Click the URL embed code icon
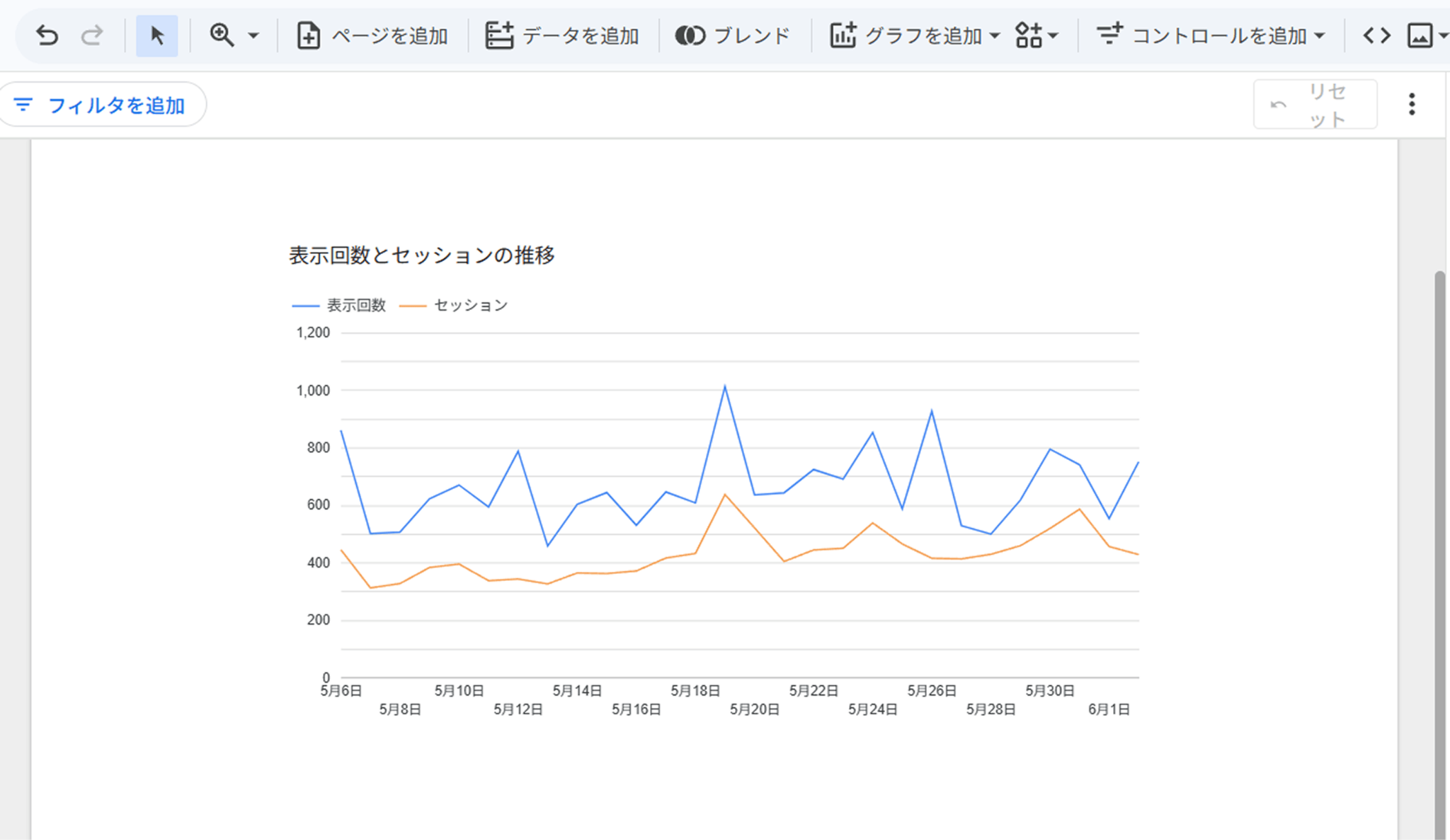This screenshot has height=840, width=1450. pyautogui.click(x=1376, y=35)
